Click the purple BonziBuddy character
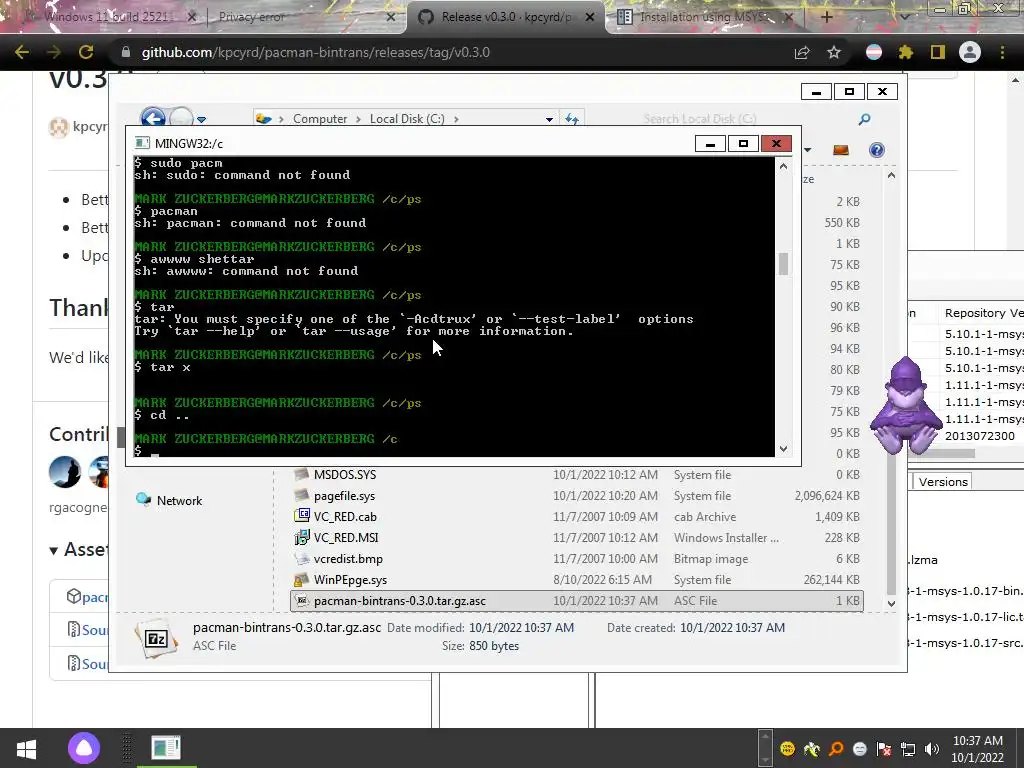Screen dimensions: 1024x768 pos(906,405)
